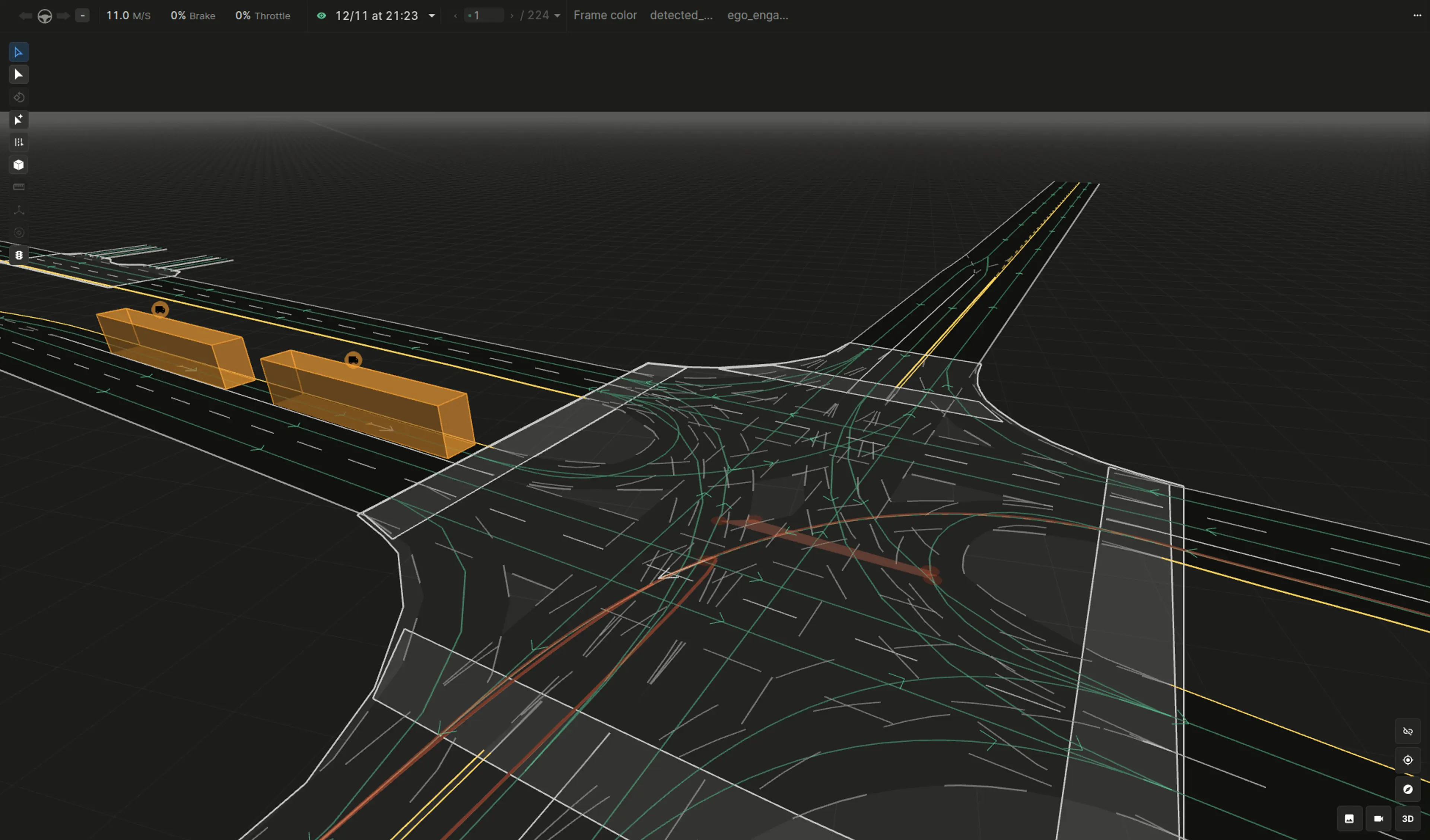The image size is (1430, 840).
Task: Click the traffic light icon in sidebar
Action: (18, 255)
